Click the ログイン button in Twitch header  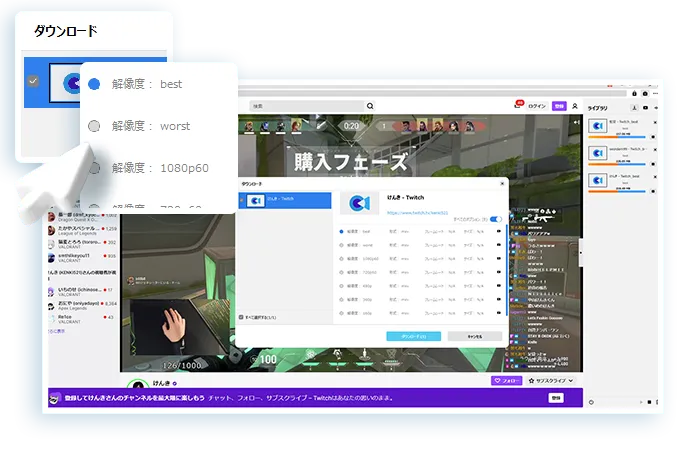[537, 106]
